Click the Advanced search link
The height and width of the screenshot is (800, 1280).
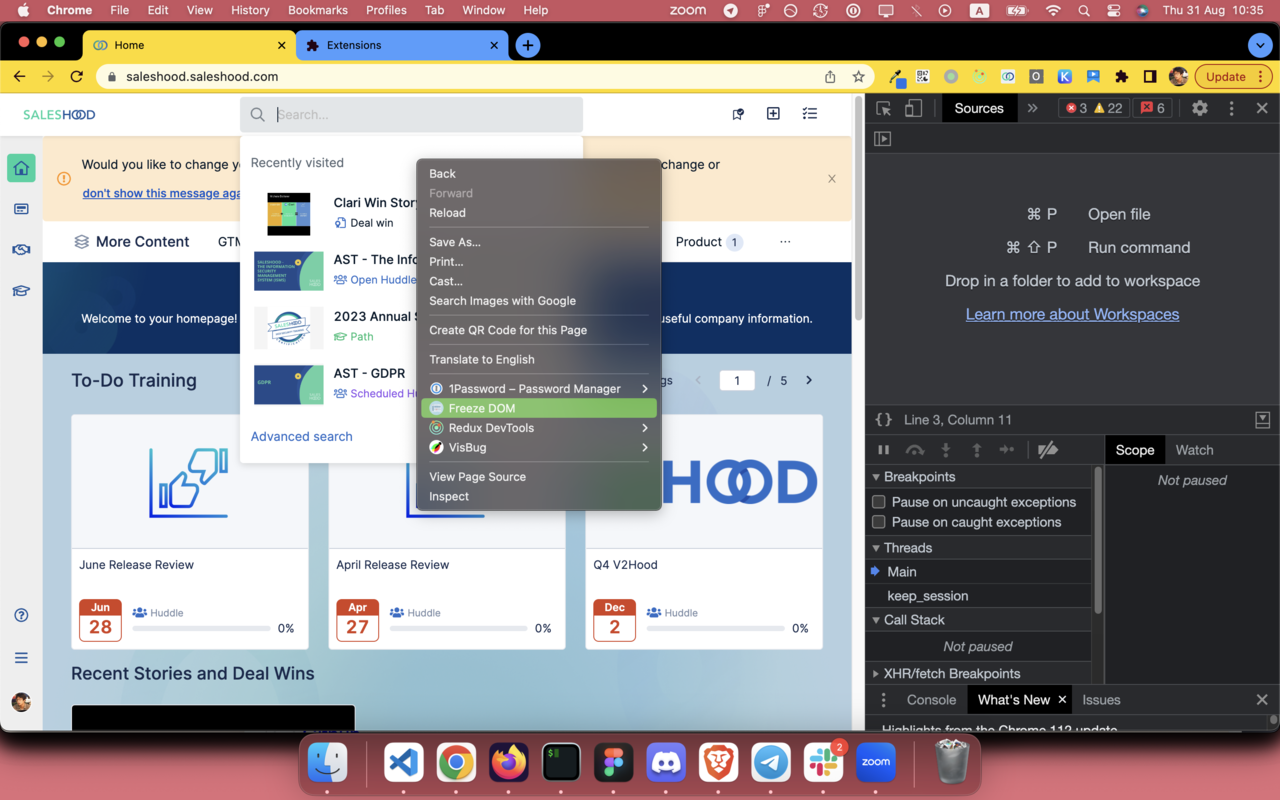pos(302,436)
